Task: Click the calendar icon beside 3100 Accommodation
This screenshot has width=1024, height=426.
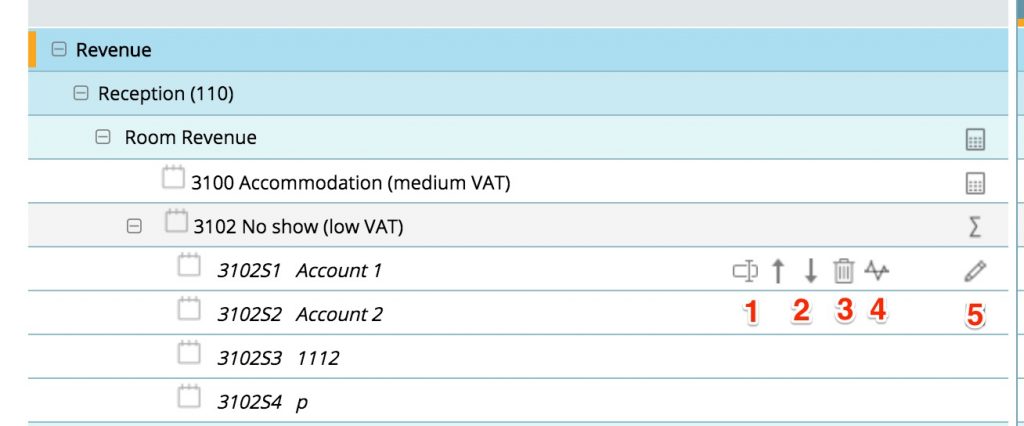Action: pyautogui.click(x=173, y=180)
